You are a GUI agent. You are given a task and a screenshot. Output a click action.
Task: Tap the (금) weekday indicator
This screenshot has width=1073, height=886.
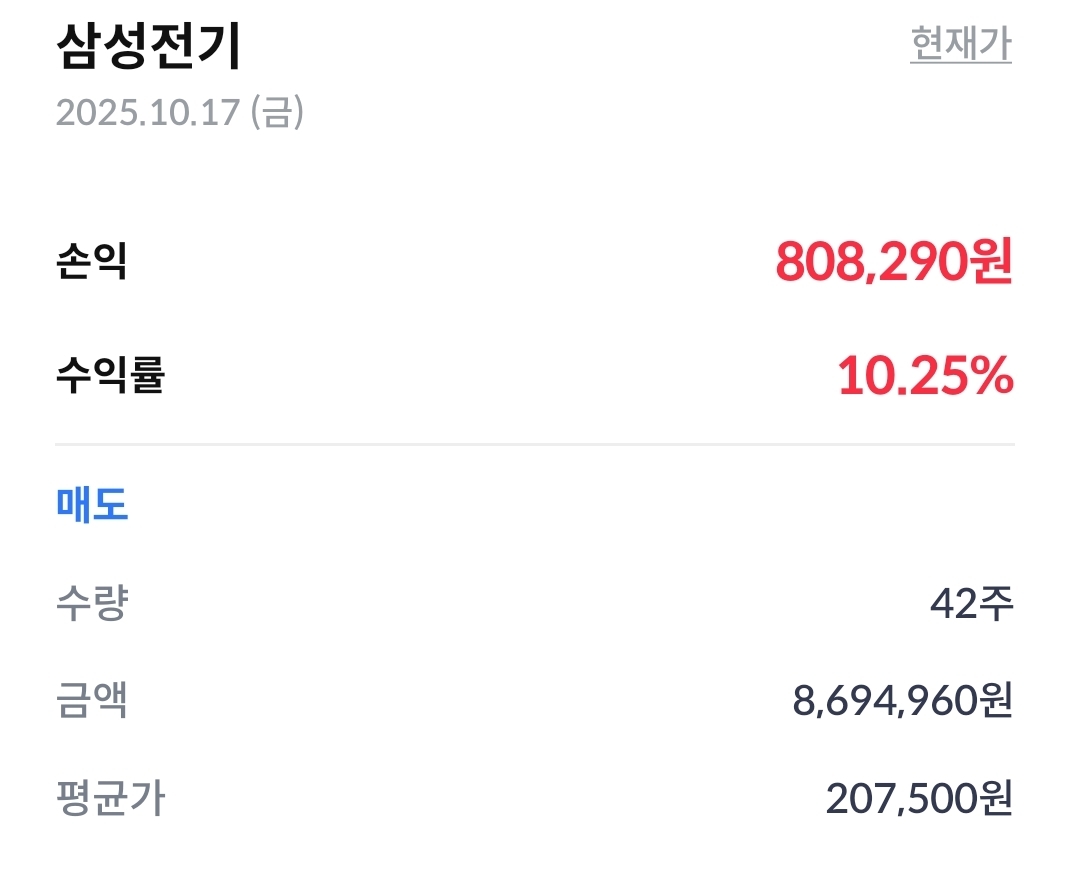pyautogui.click(x=276, y=112)
